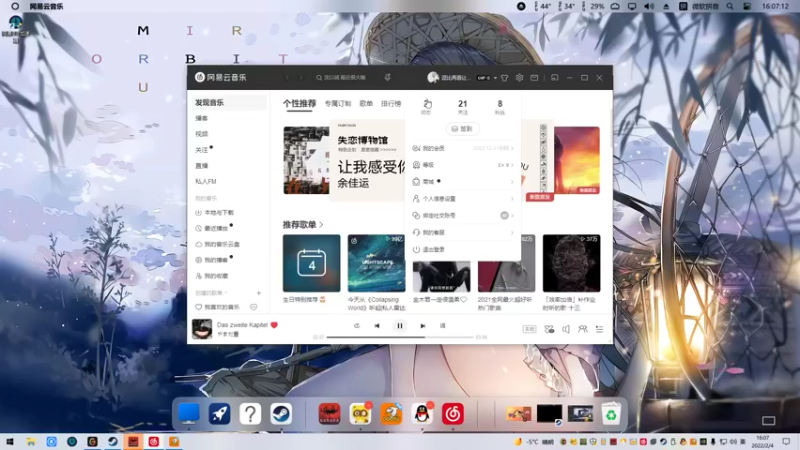This screenshot has width=800, height=450.
Task: Collapse the created playlists section arrow
Action: click(x=226, y=293)
